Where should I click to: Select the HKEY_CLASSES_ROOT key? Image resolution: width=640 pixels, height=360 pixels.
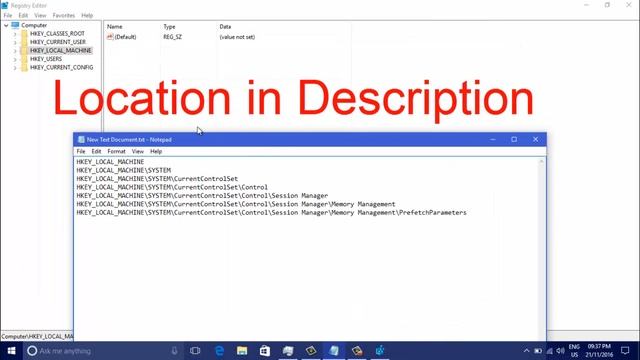(x=57, y=33)
